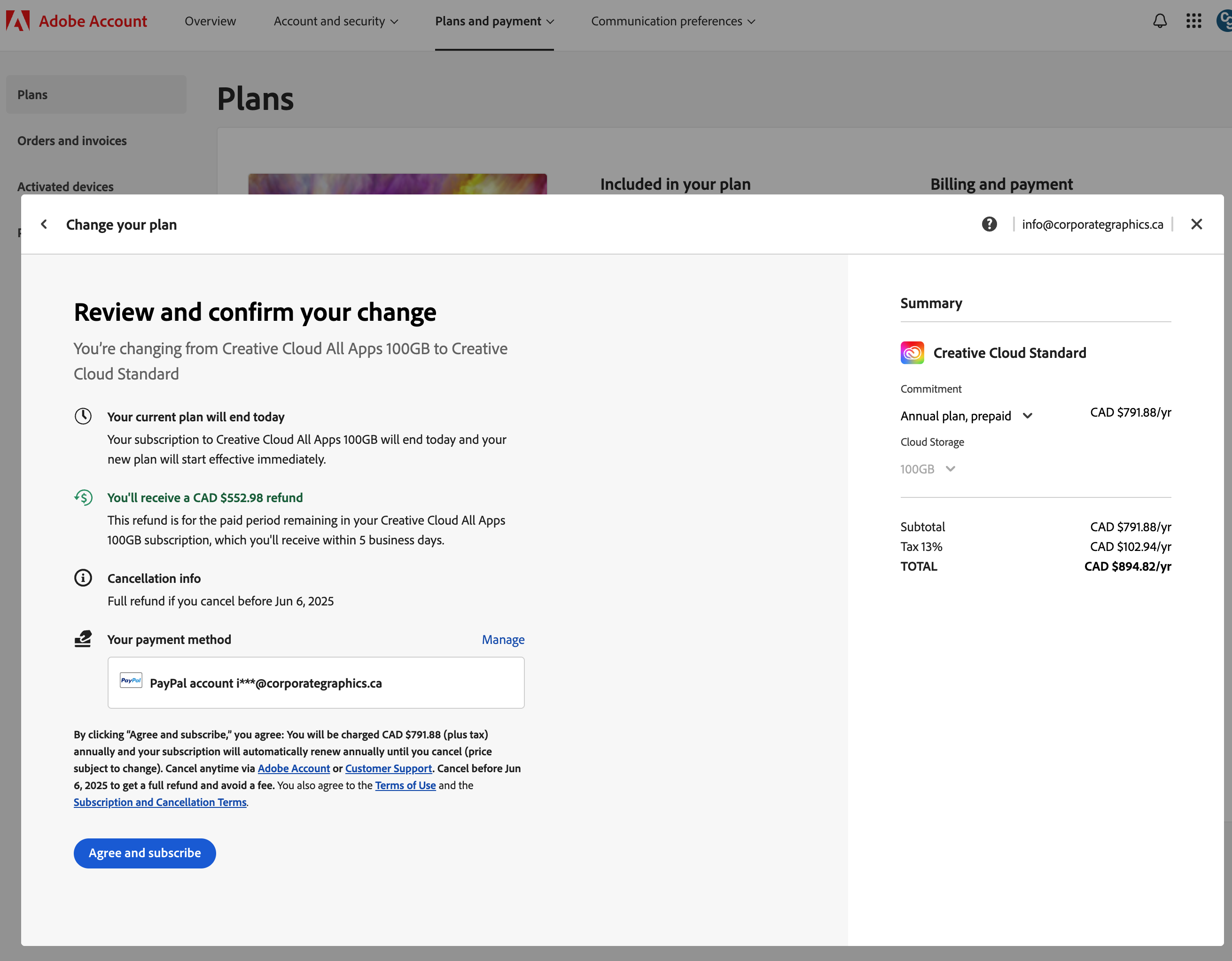Open Orders and invoices in sidebar
Viewport: 1232px width, 961px height.
pos(72,141)
